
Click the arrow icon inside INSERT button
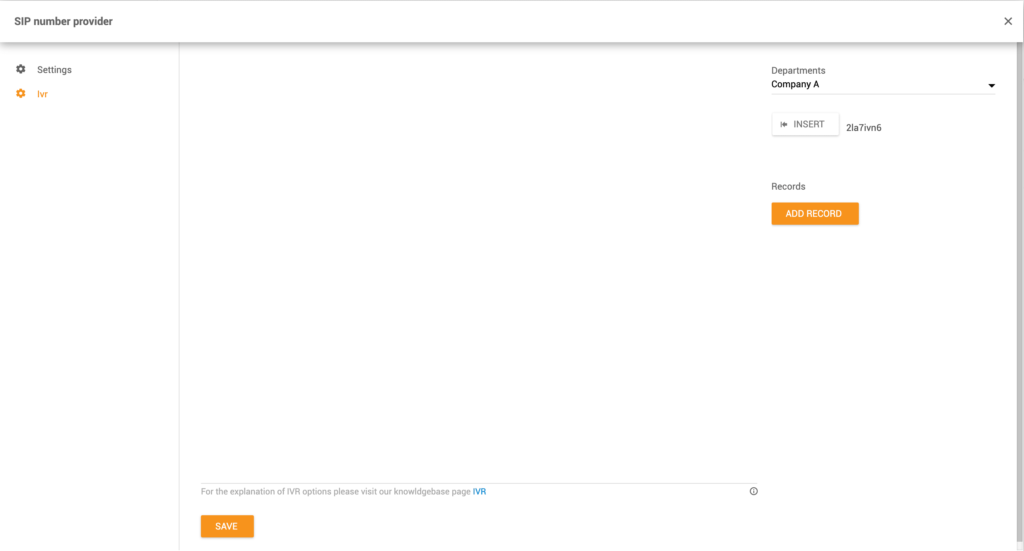784,125
